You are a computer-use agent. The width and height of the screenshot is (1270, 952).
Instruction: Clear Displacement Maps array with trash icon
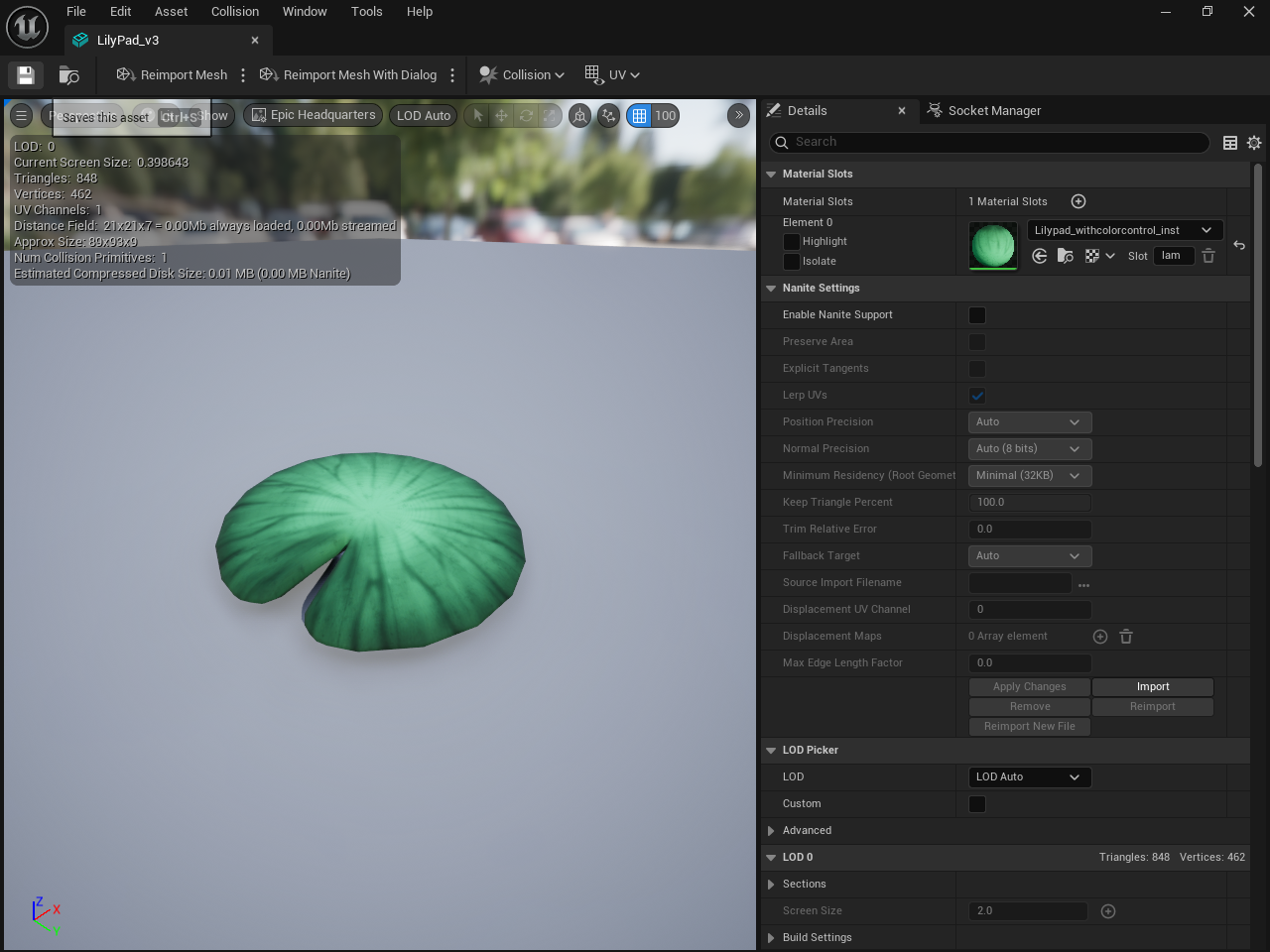pos(1126,637)
